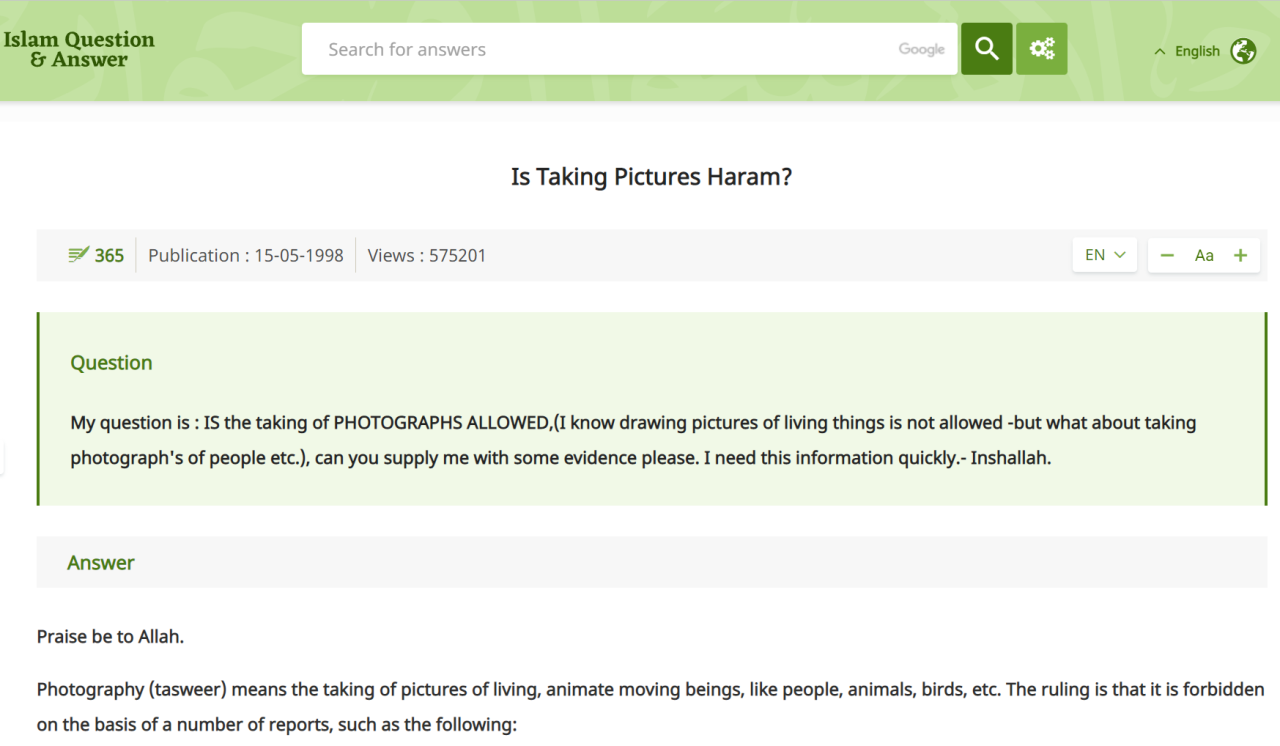Click the feather icon next to 365
Image resolution: width=1280 pixels, height=746 pixels.
point(79,254)
